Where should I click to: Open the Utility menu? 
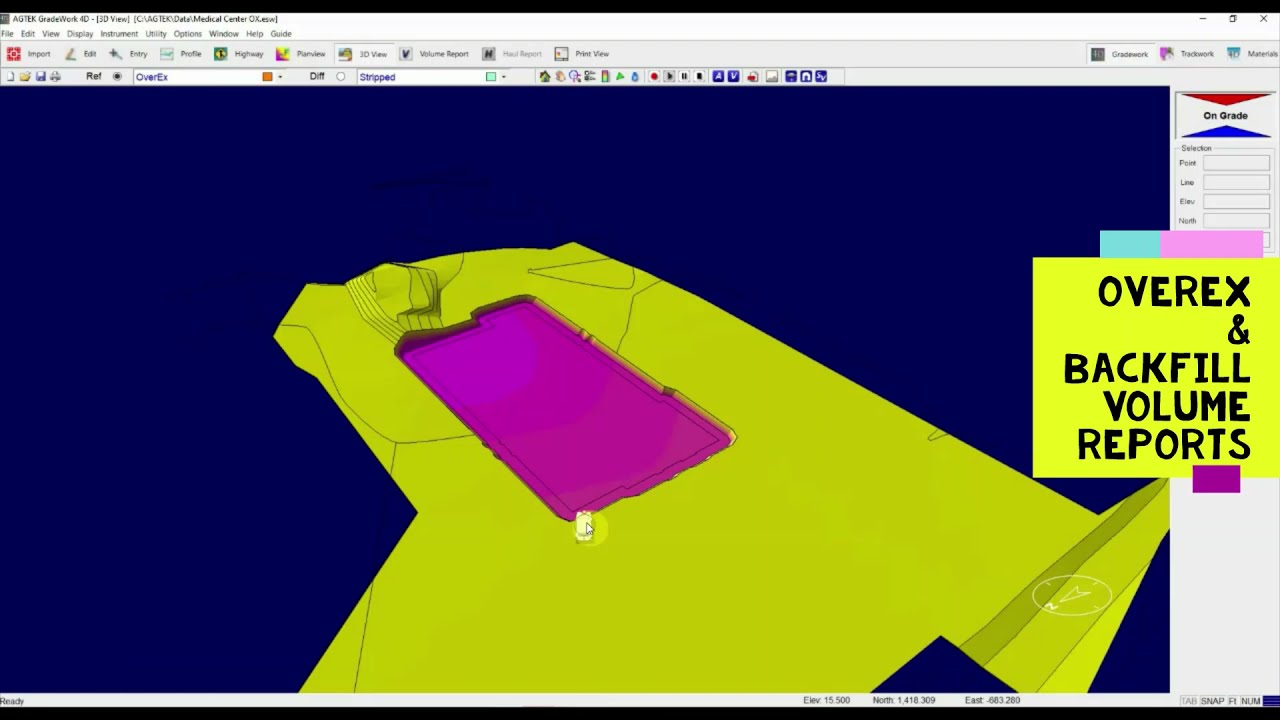pyautogui.click(x=156, y=34)
